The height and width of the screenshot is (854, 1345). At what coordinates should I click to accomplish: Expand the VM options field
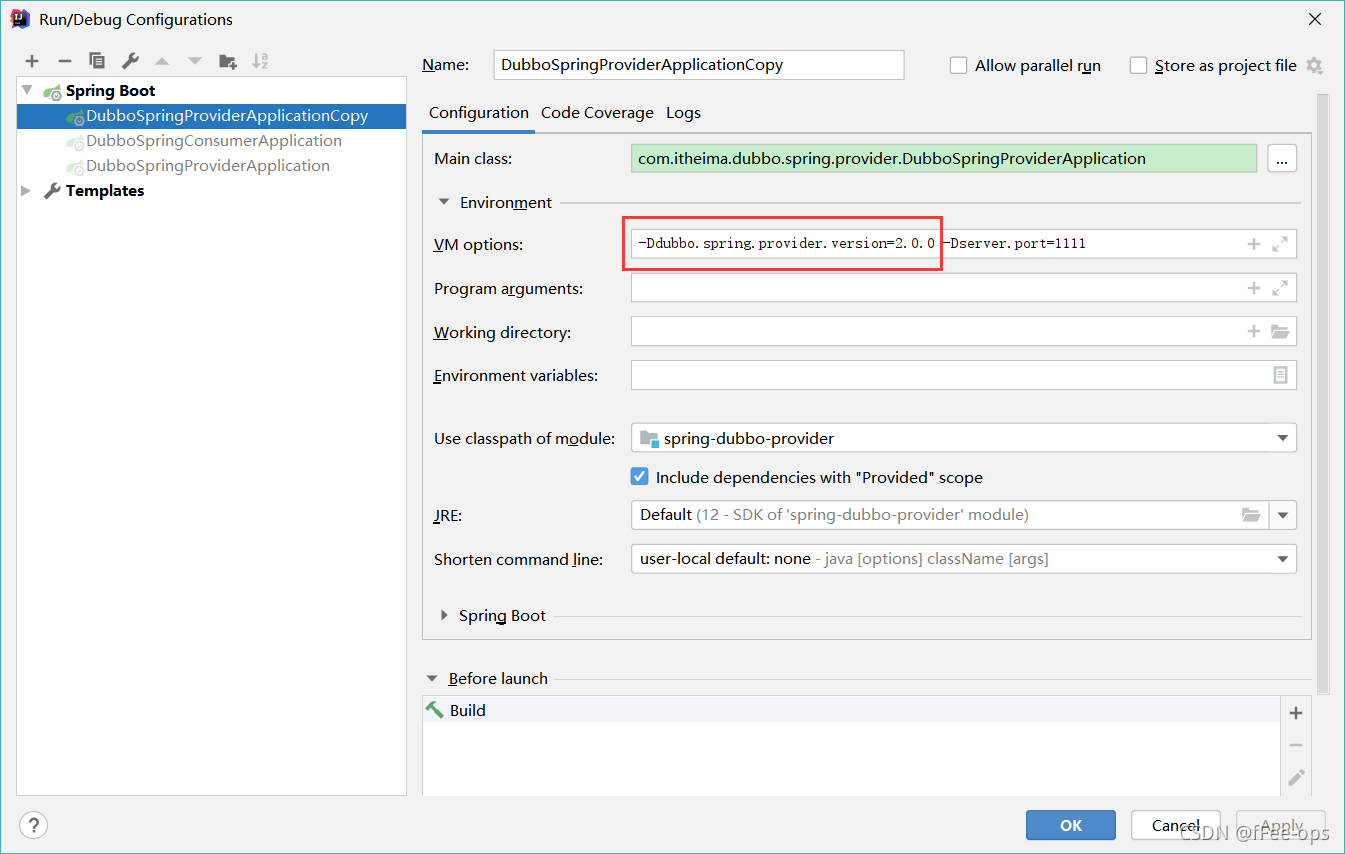click(x=1279, y=244)
